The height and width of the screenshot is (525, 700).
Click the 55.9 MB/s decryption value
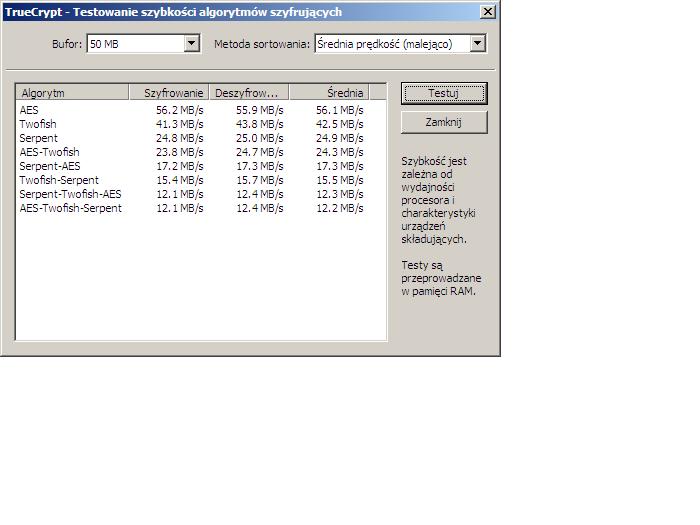click(259, 110)
